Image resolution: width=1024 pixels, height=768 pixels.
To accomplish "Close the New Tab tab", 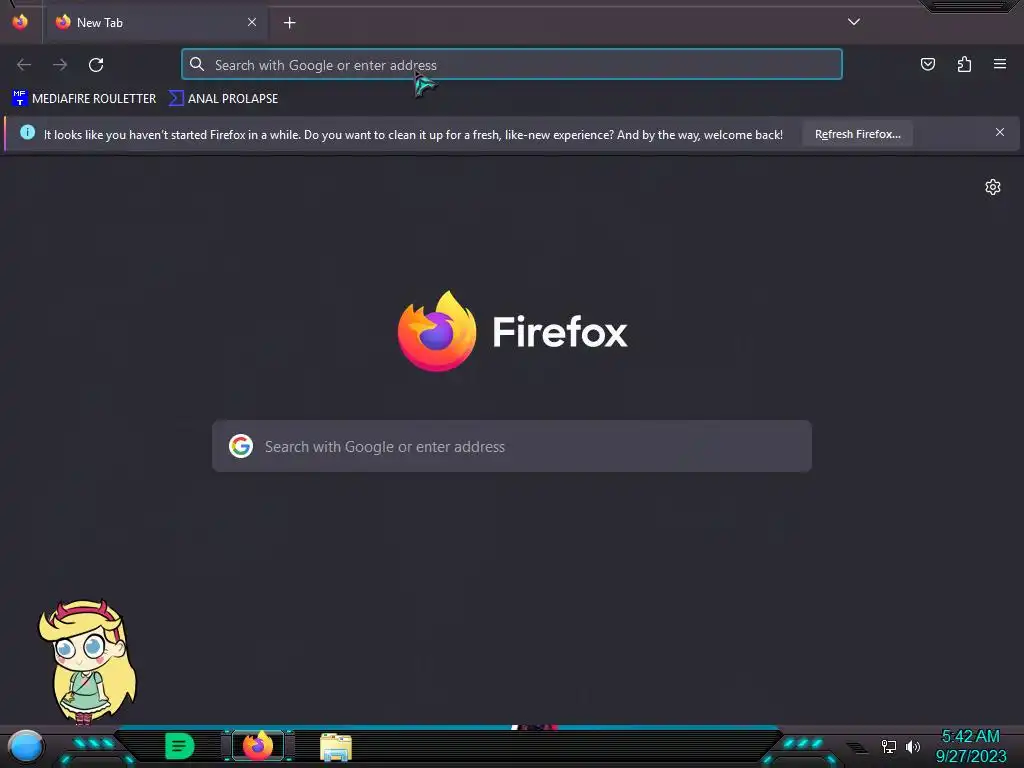I will [252, 22].
